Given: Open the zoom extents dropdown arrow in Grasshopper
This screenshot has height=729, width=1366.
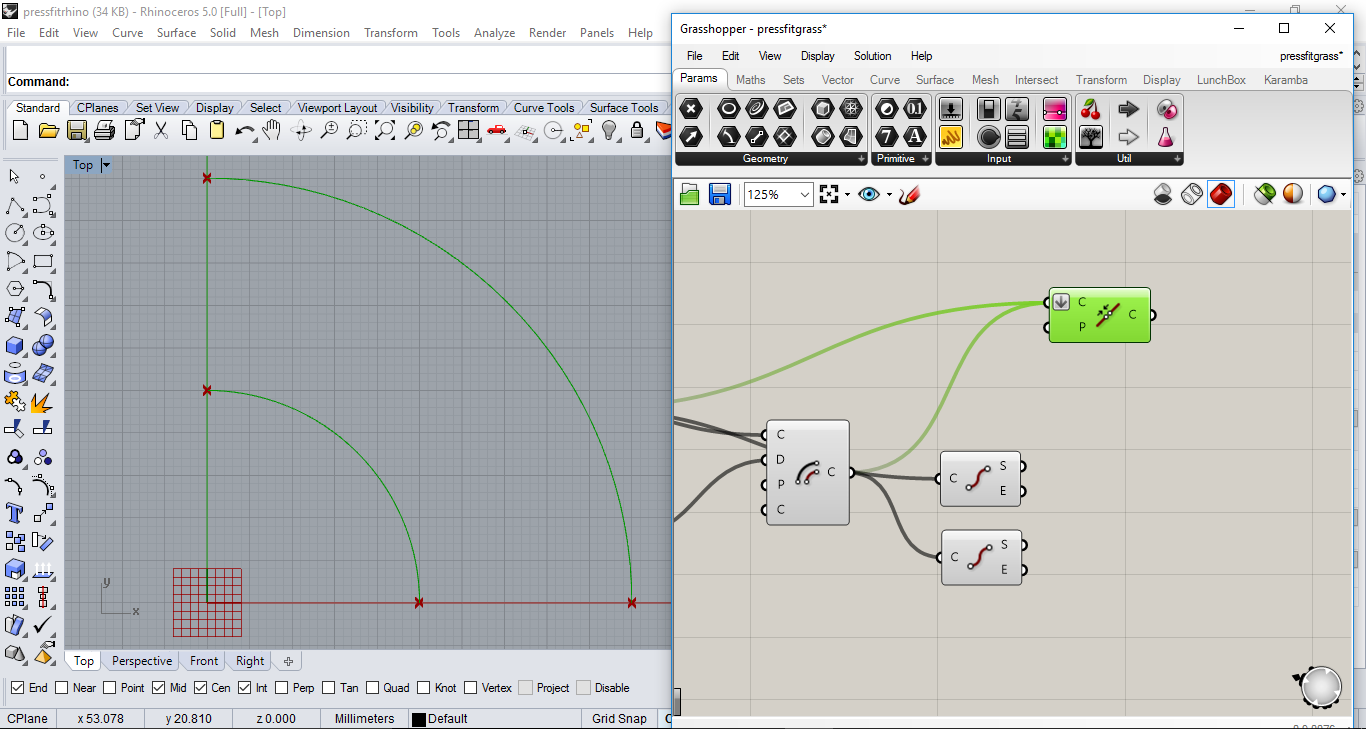Looking at the screenshot, I should (x=847, y=194).
